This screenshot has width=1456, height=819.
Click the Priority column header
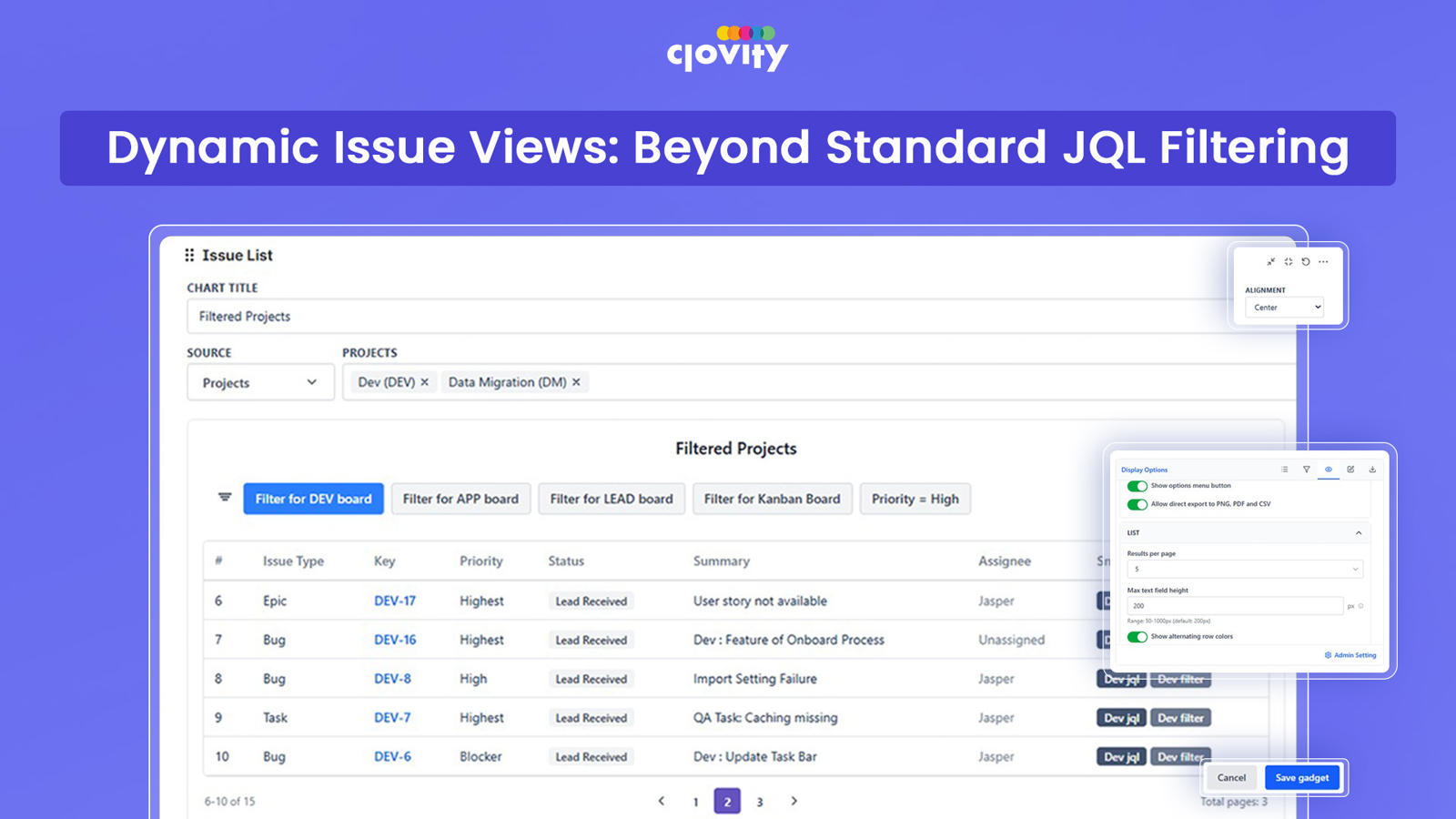(x=481, y=561)
